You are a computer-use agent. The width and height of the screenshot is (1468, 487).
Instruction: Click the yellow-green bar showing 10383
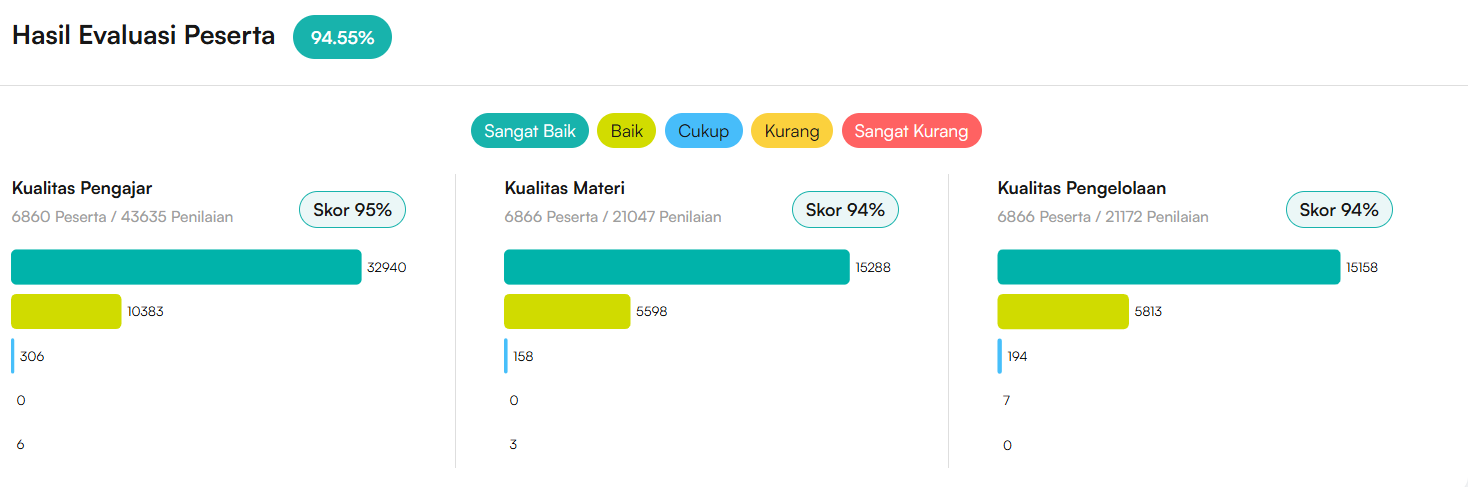pos(66,311)
